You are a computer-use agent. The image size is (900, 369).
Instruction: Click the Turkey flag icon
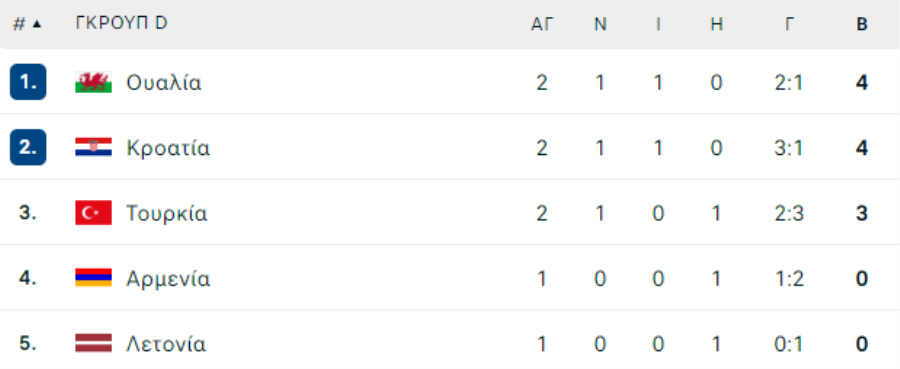point(94,213)
